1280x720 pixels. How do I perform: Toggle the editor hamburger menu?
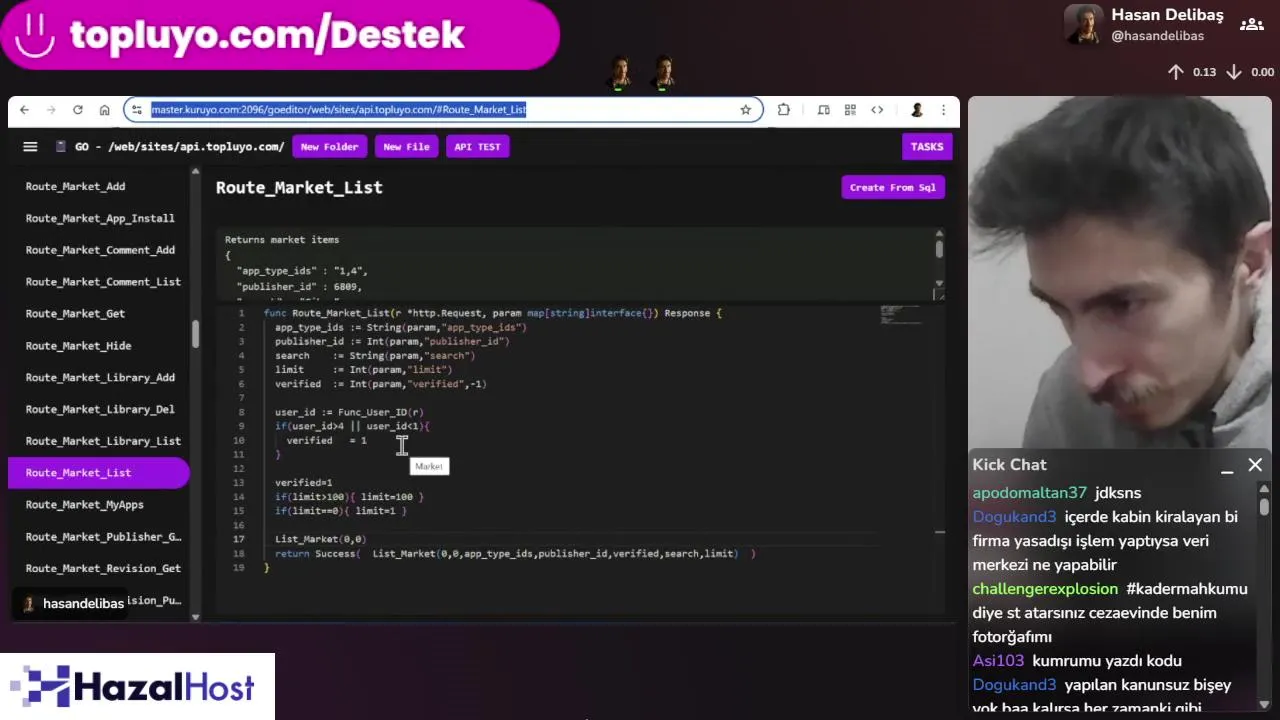point(30,147)
